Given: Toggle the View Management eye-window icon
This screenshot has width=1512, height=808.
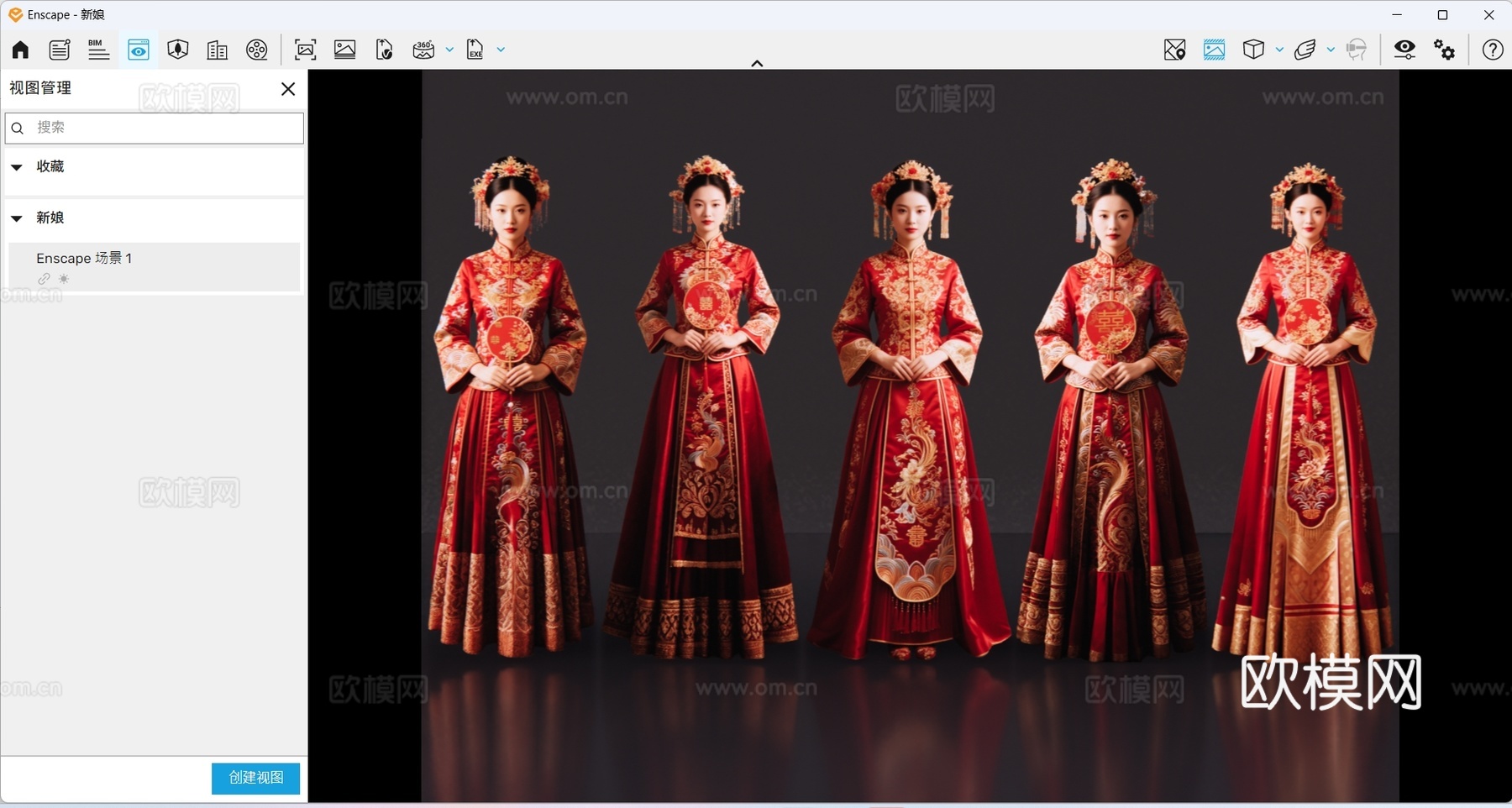Looking at the screenshot, I should tap(139, 50).
